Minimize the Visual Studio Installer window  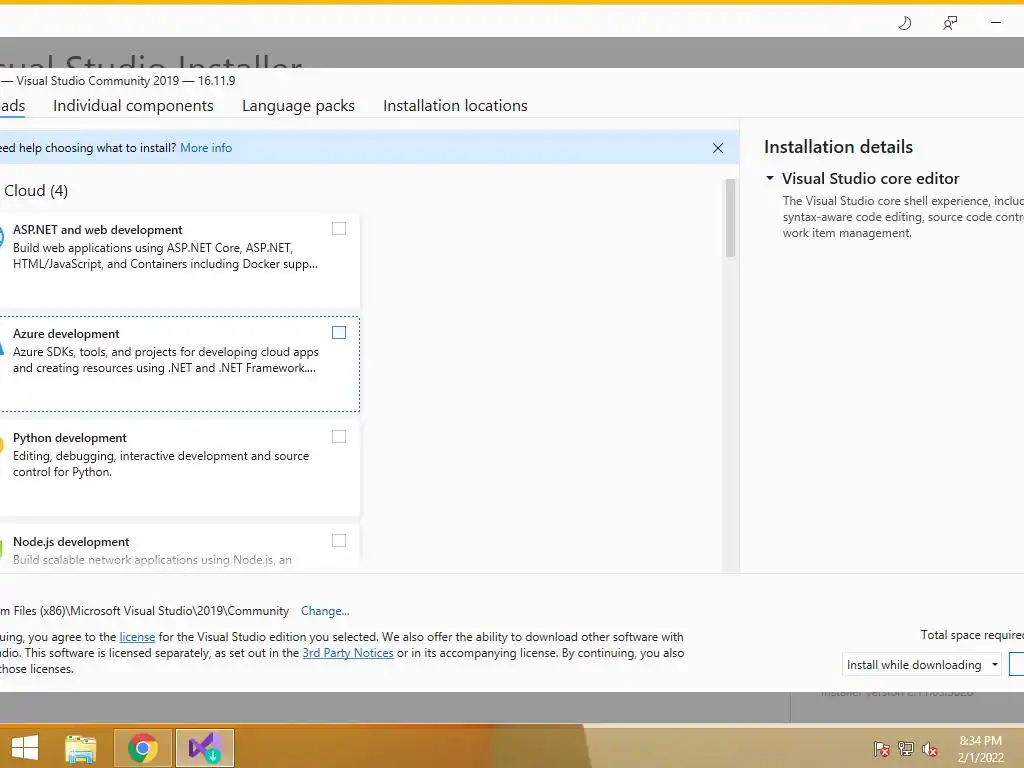pyautogui.click(x=995, y=23)
